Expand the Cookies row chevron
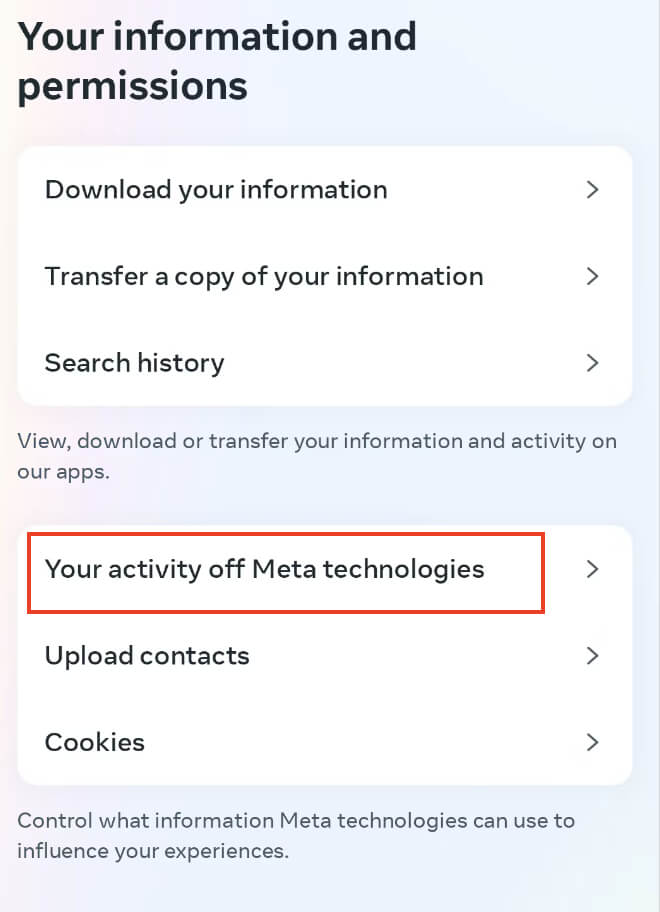The image size is (660, 912). click(592, 743)
